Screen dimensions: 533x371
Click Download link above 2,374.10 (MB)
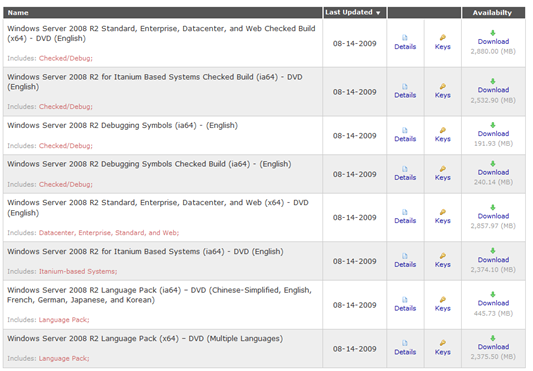pos(493,260)
